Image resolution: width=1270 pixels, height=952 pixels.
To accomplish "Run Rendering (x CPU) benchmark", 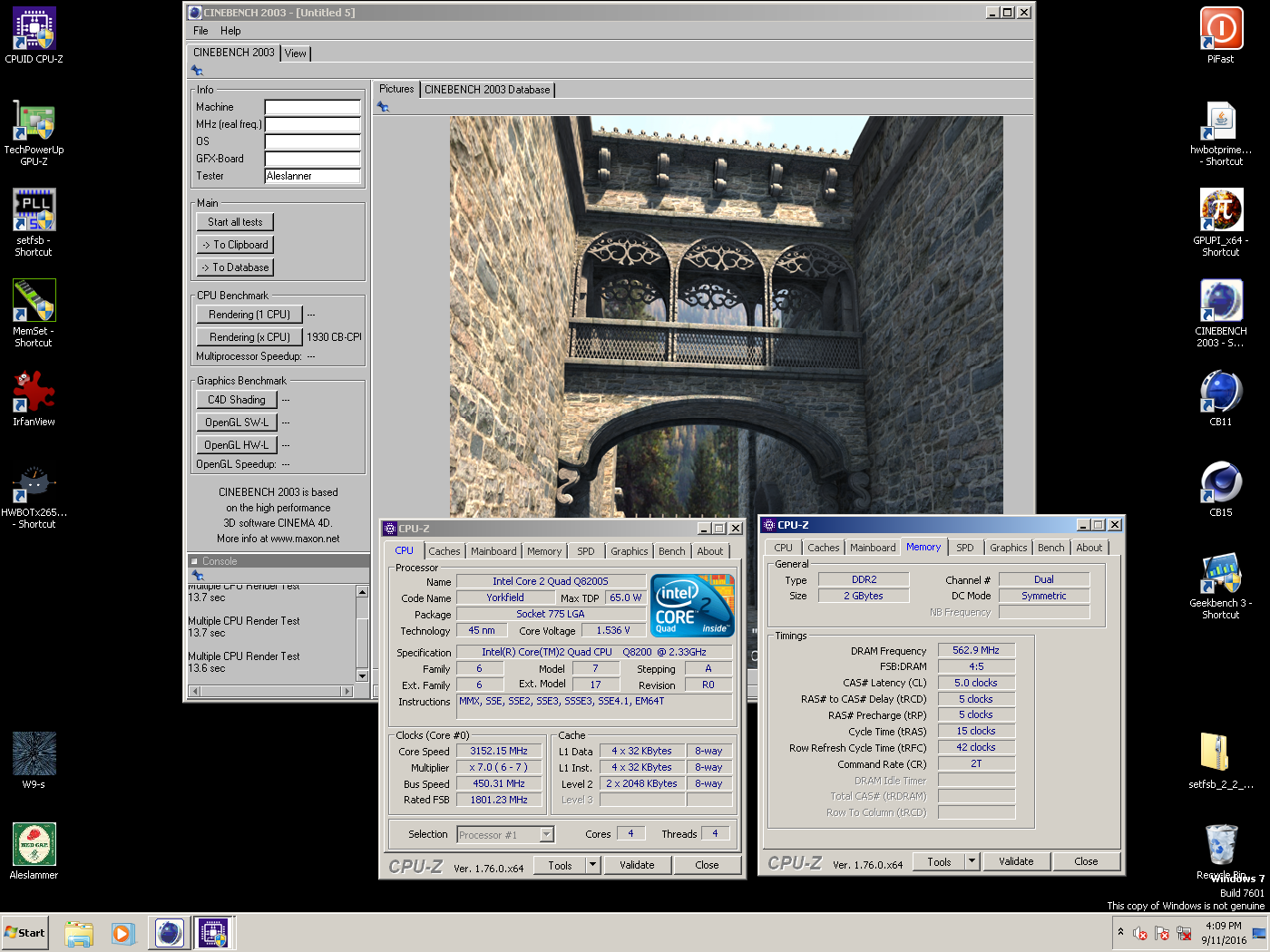I will coord(249,337).
